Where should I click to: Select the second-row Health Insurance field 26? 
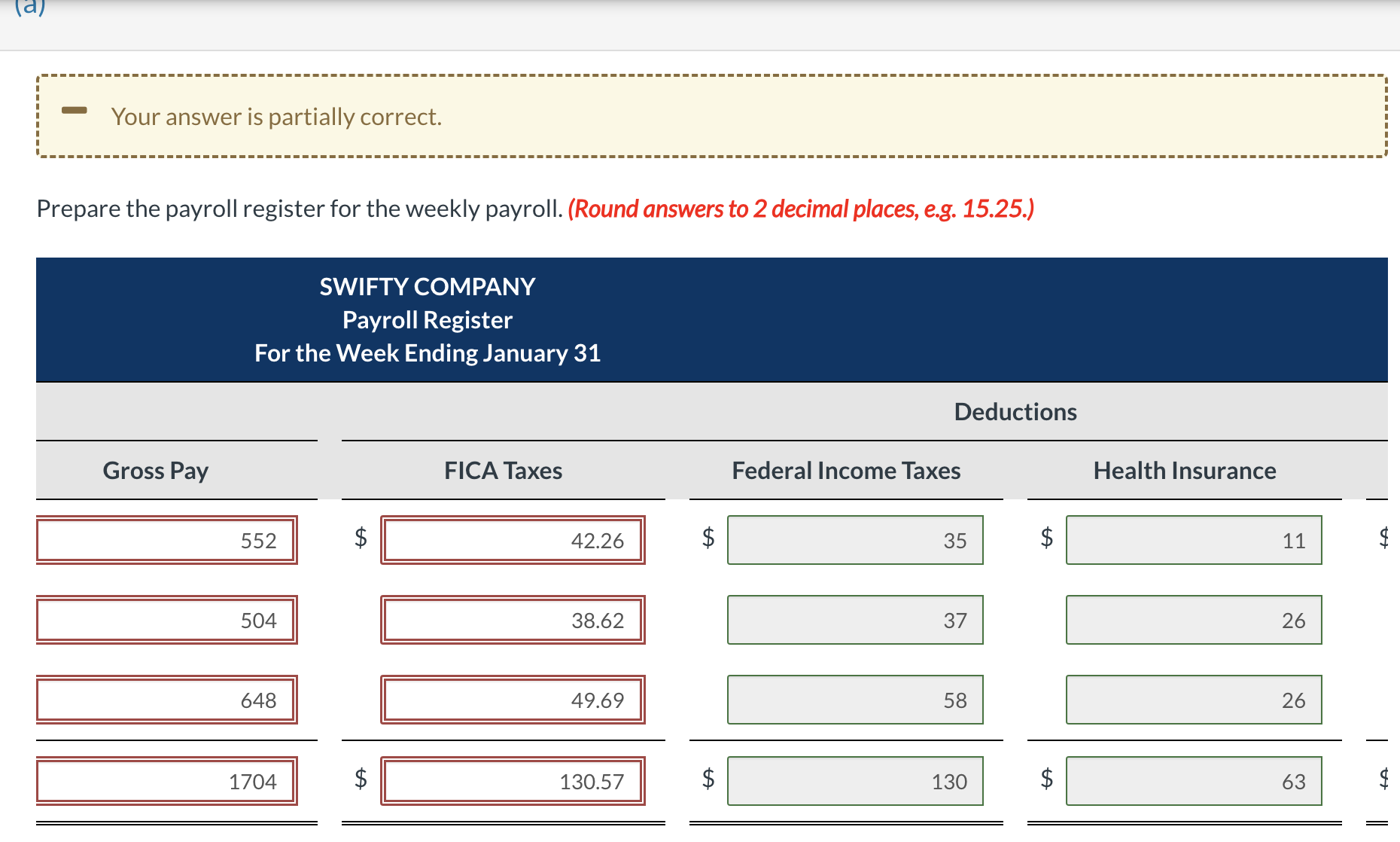click(x=1194, y=620)
